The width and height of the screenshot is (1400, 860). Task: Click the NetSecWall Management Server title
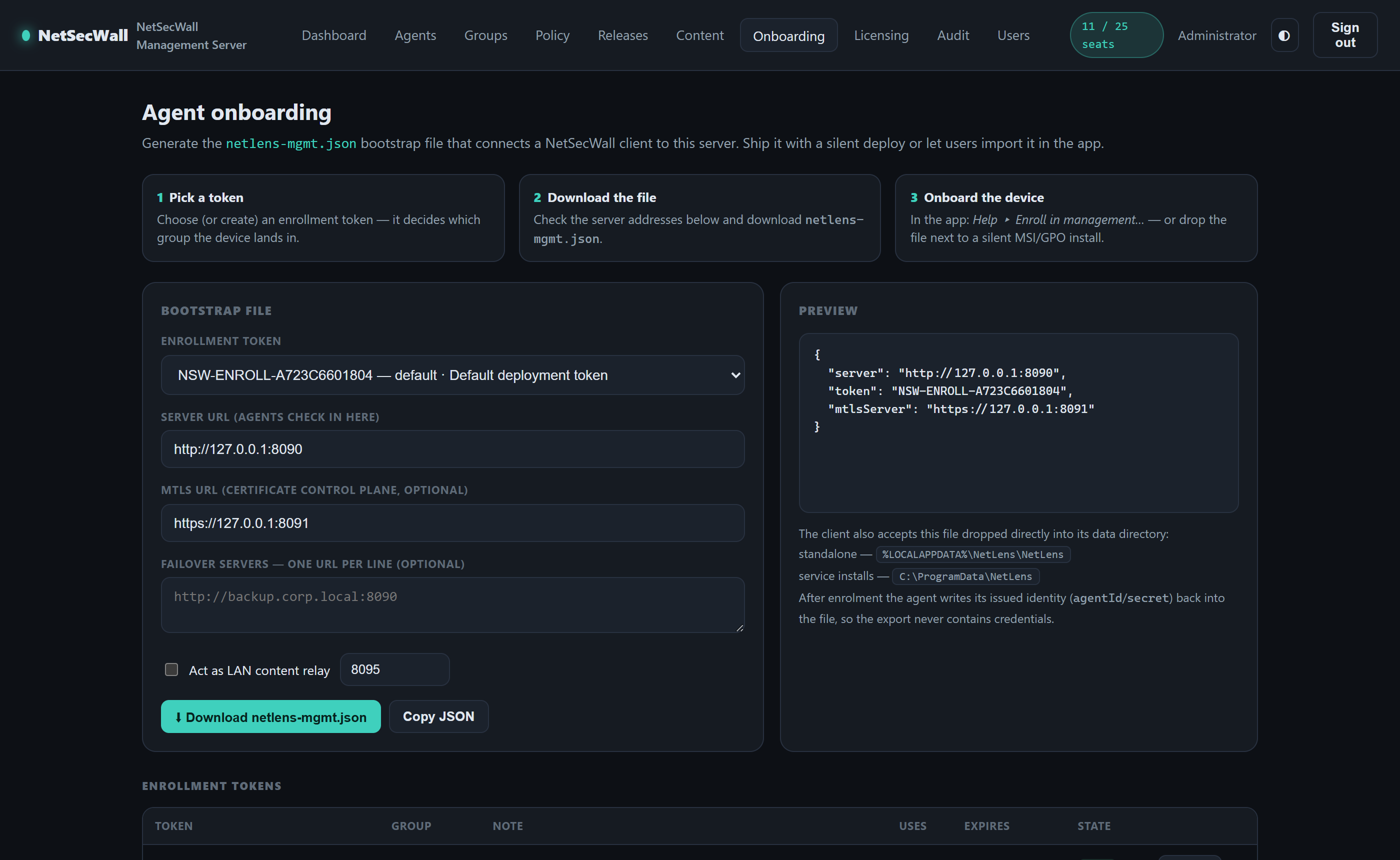point(191,35)
